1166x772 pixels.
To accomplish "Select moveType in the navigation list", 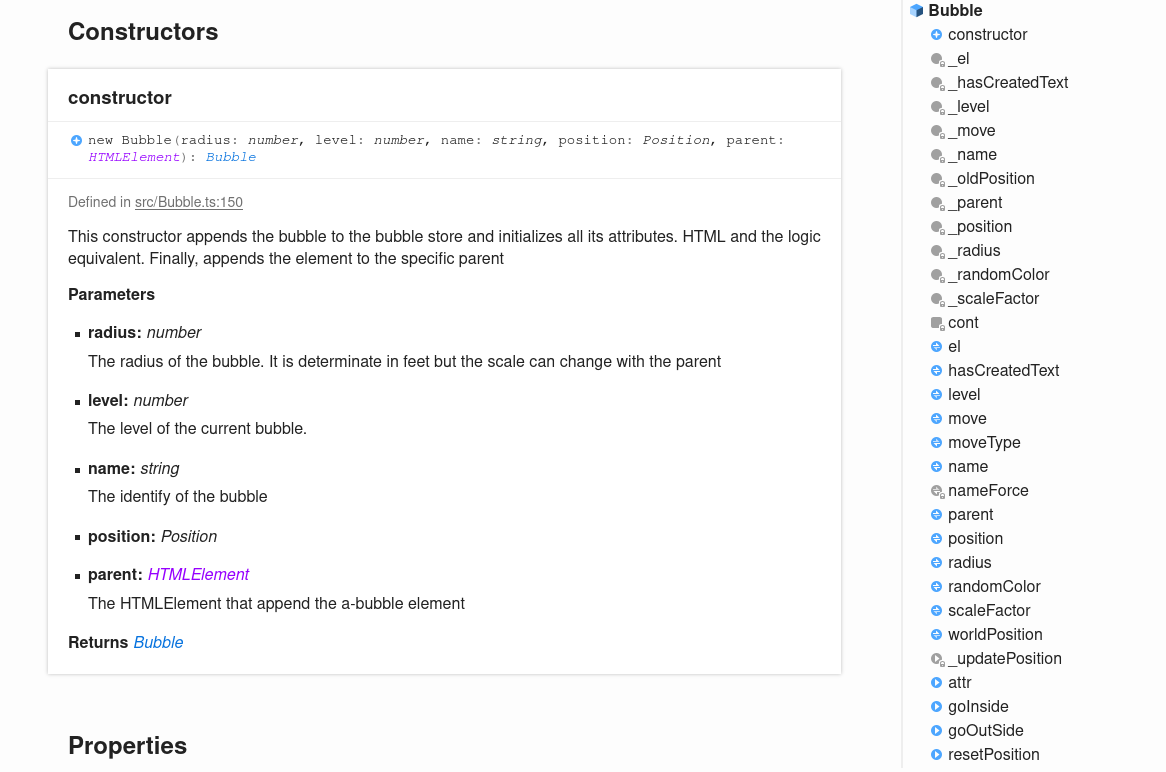I will click(x=984, y=443).
